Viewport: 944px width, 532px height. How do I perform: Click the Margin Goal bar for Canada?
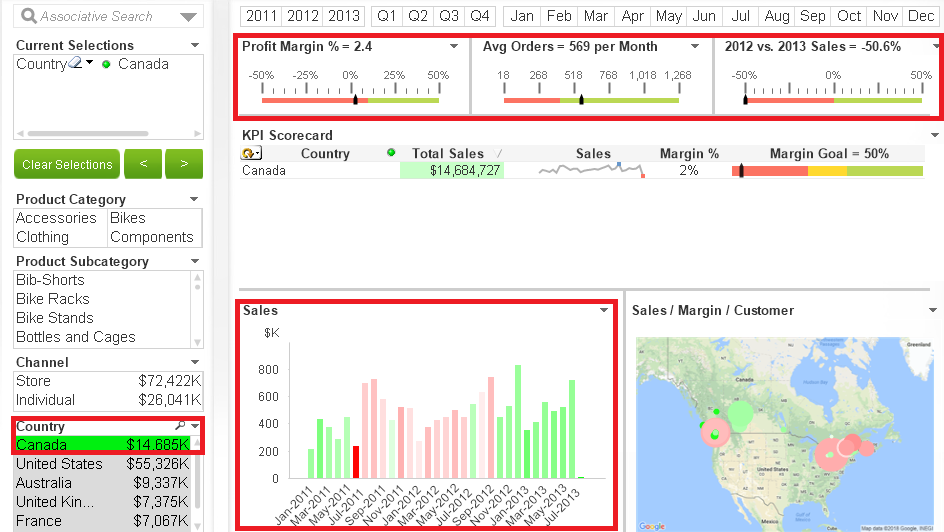click(827, 171)
